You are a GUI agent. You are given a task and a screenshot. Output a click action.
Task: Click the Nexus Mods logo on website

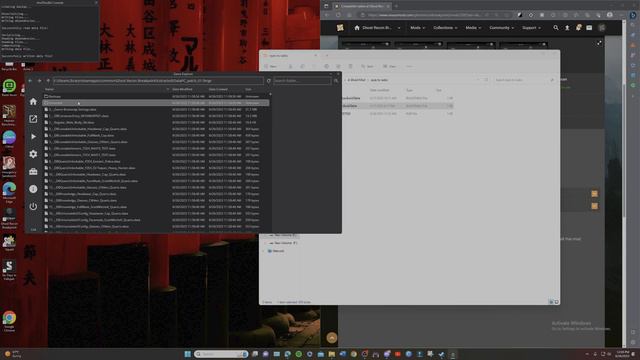(x=340, y=28)
